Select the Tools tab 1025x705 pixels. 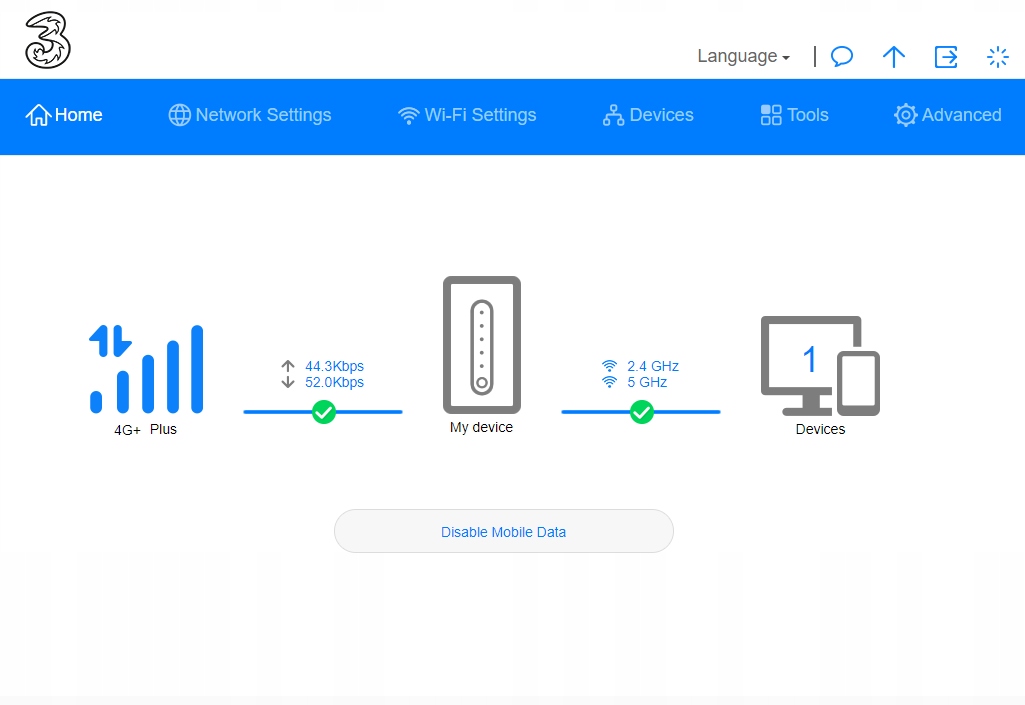click(x=795, y=115)
